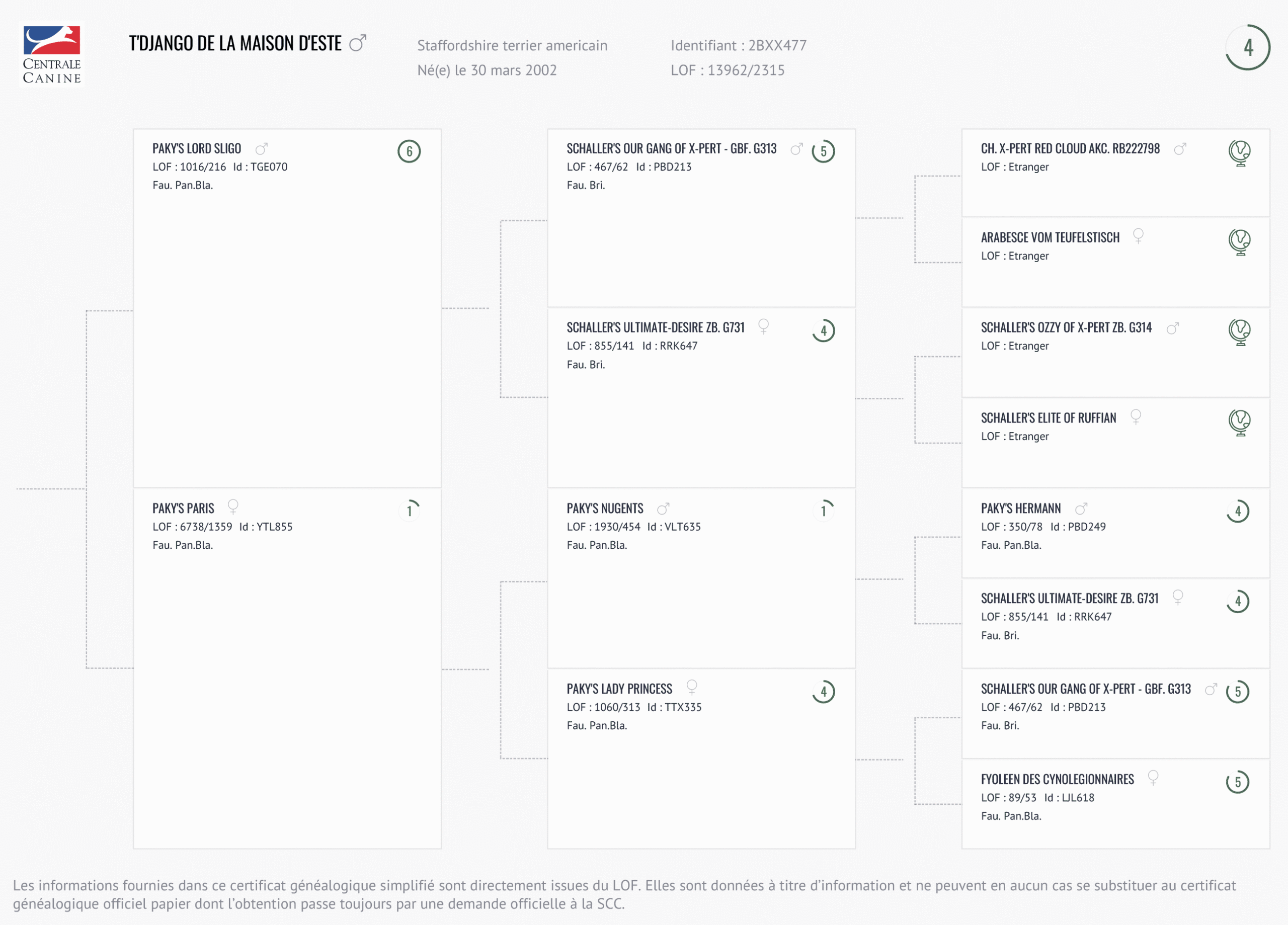Open PAKY'S LADY PRINCESS ancestor name
1288x925 pixels.
(x=619, y=689)
